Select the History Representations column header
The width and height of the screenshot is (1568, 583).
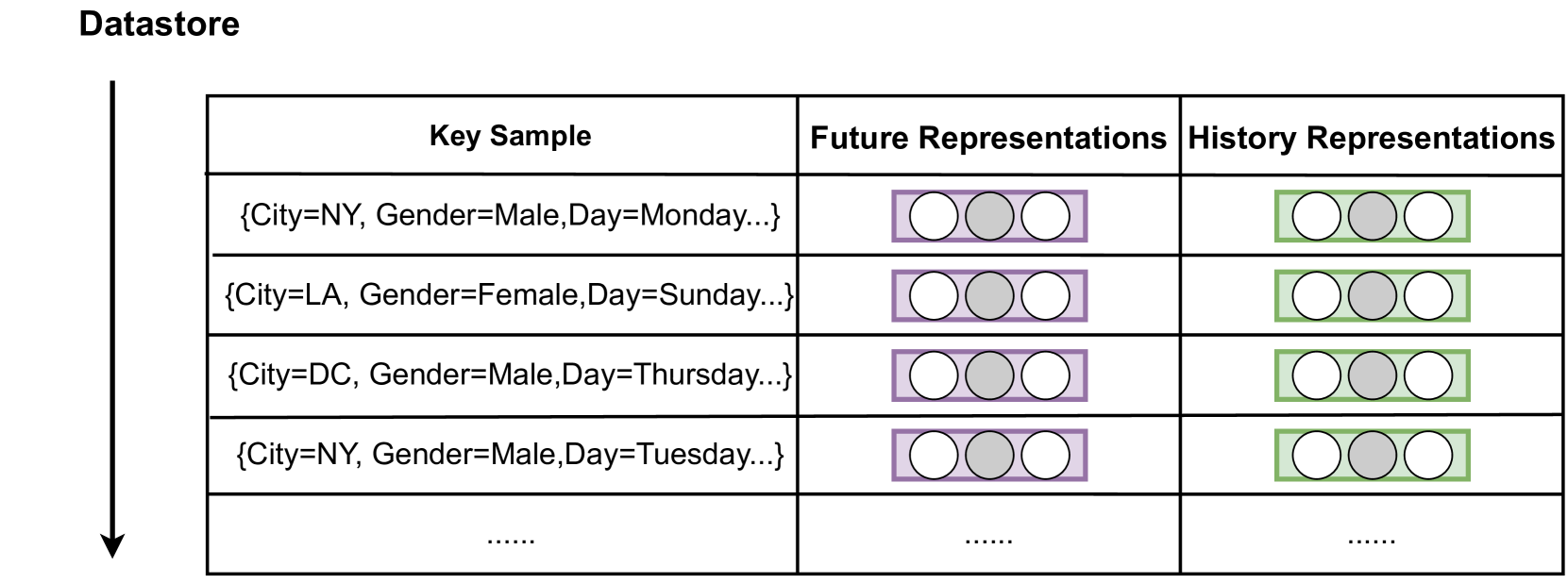[1371, 138]
